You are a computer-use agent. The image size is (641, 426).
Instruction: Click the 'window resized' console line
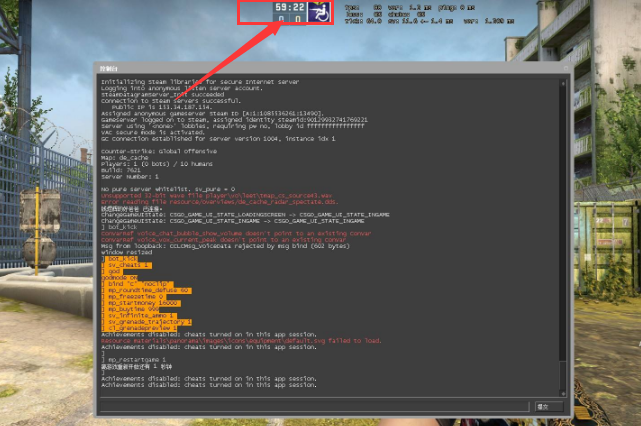[x=127, y=252]
